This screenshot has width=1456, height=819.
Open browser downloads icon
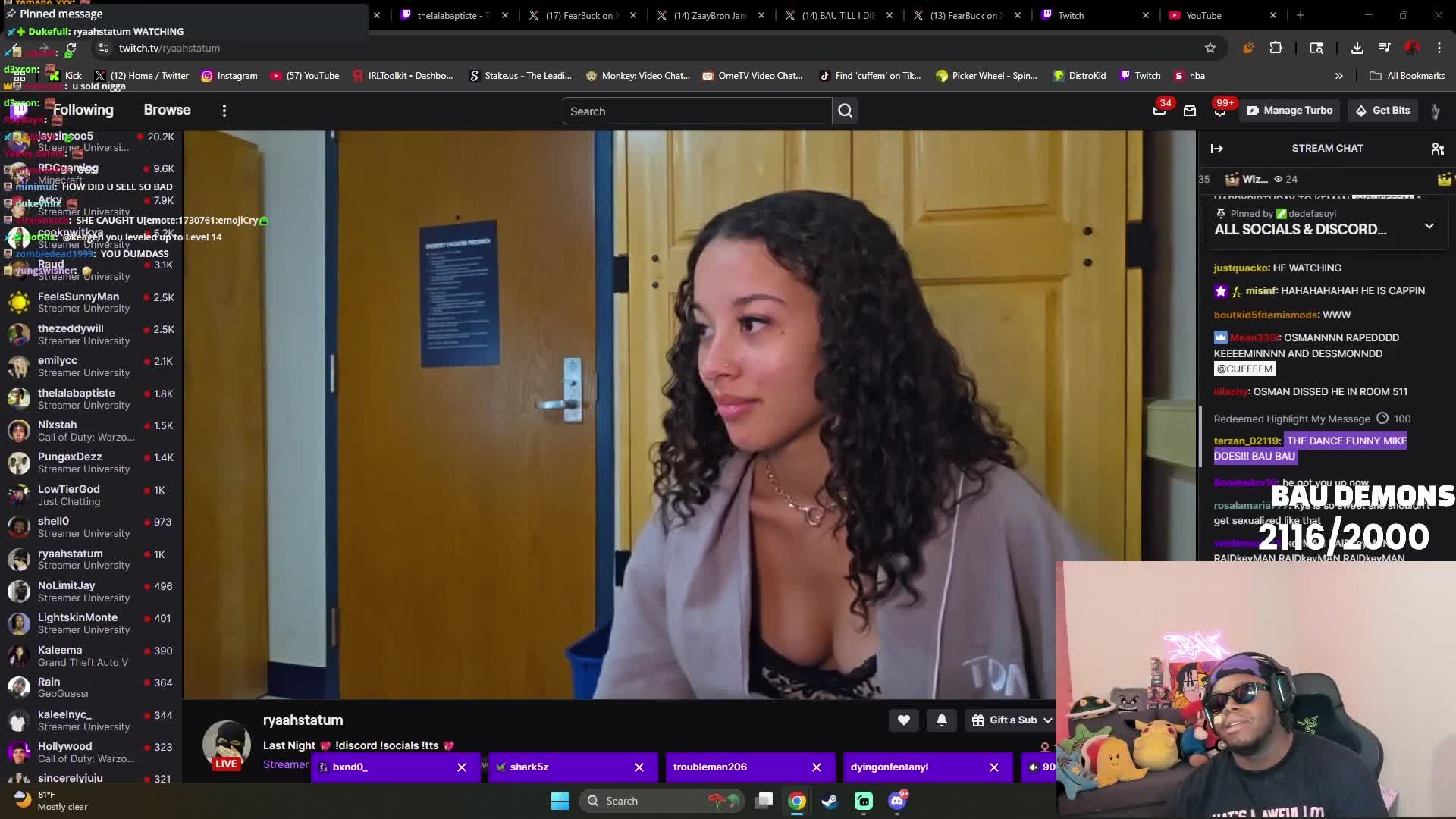tap(1357, 48)
